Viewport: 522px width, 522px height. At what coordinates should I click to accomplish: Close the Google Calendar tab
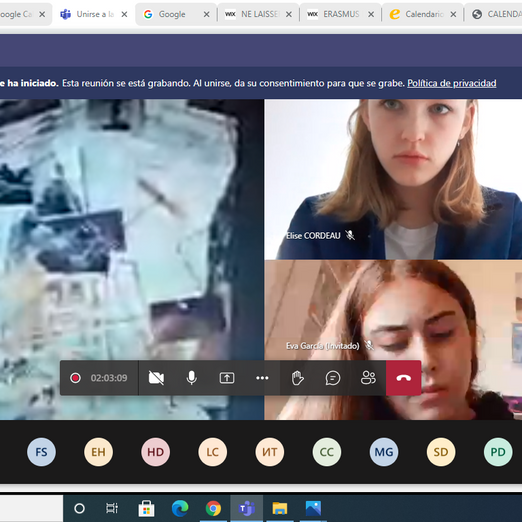pyautogui.click(x=42, y=14)
